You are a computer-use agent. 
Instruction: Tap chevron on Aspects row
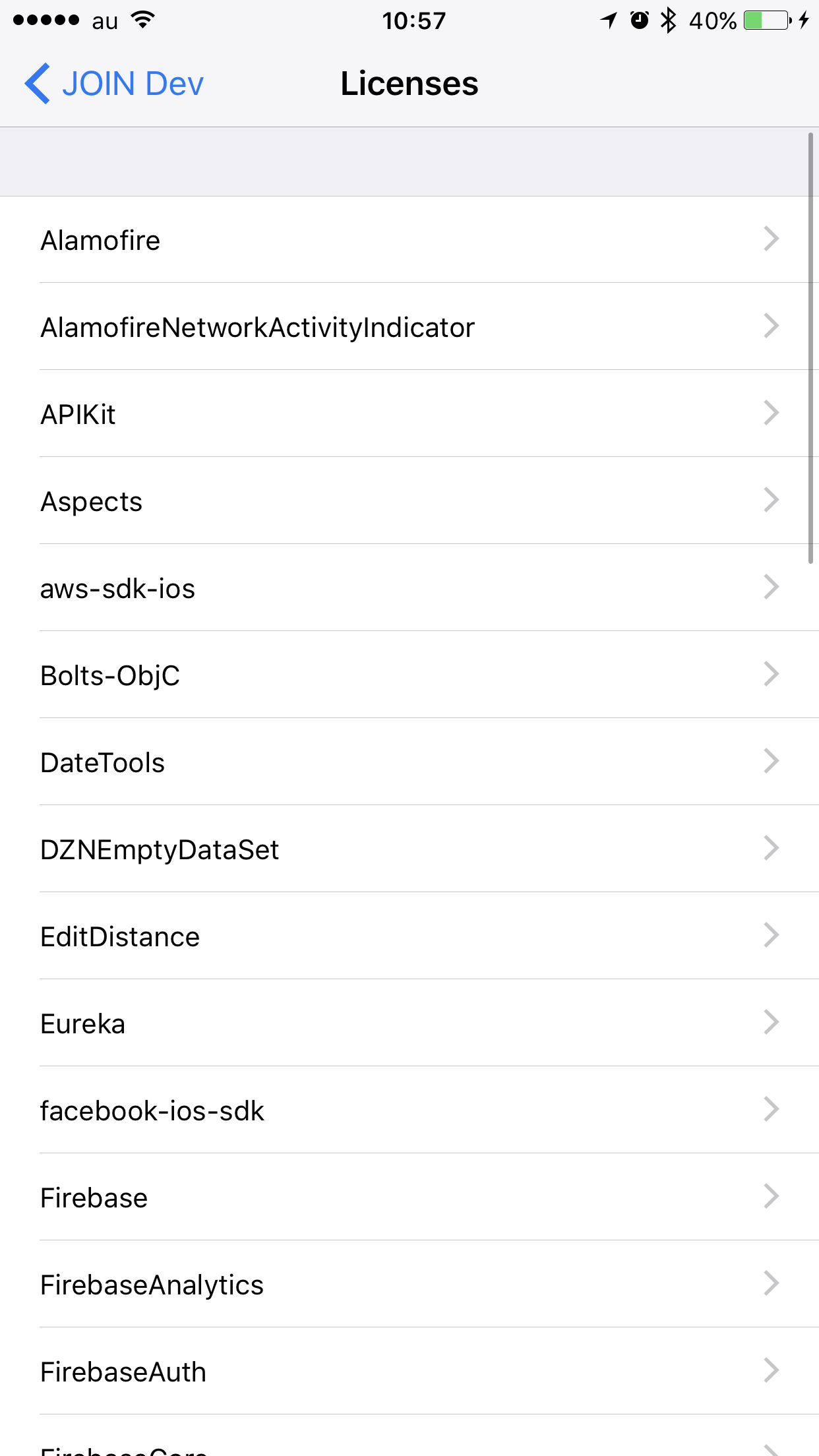tap(771, 501)
